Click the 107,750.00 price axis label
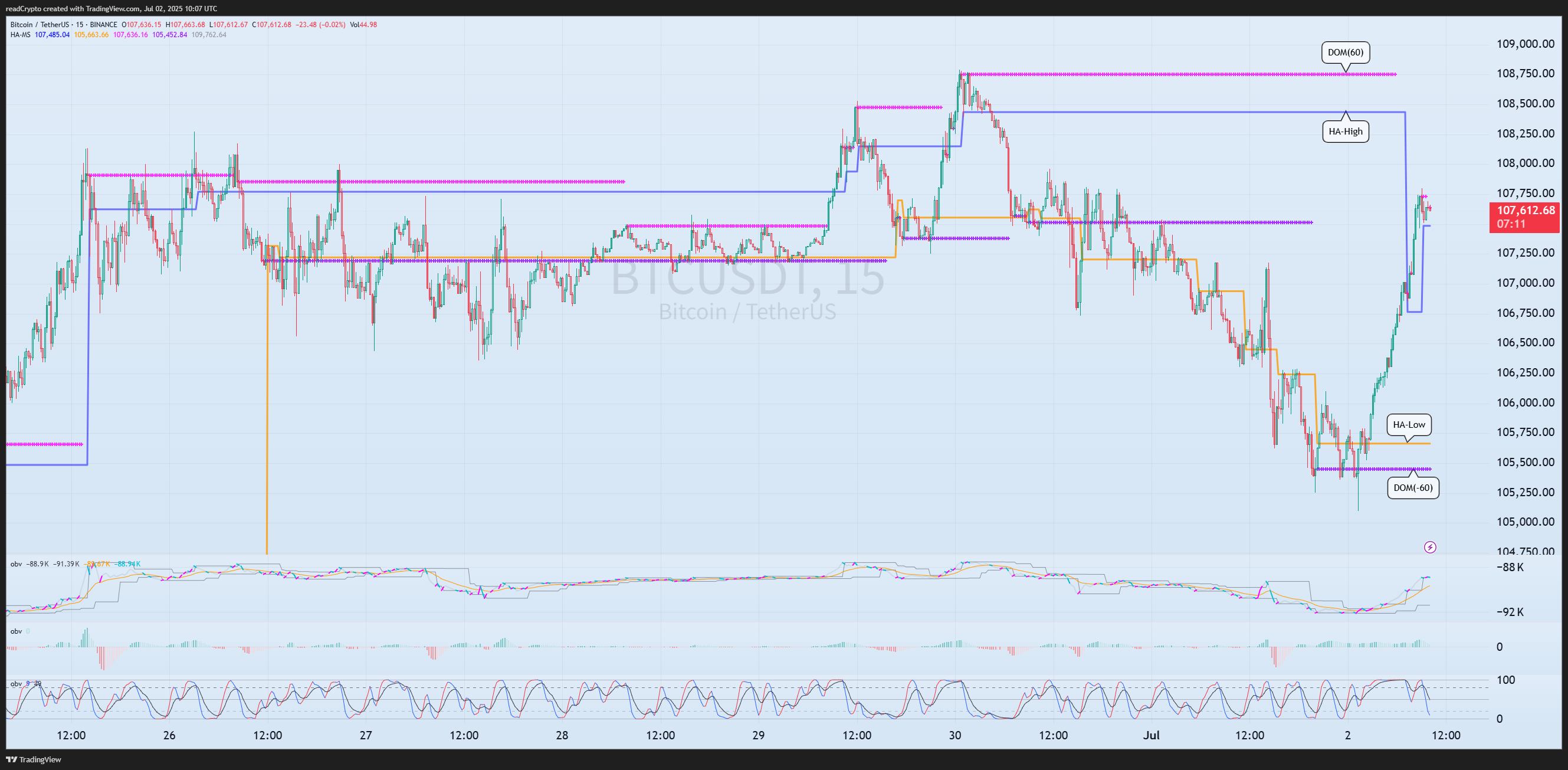Image resolution: width=1568 pixels, height=770 pixels. pyautogui.click(x=1526, y=193)
